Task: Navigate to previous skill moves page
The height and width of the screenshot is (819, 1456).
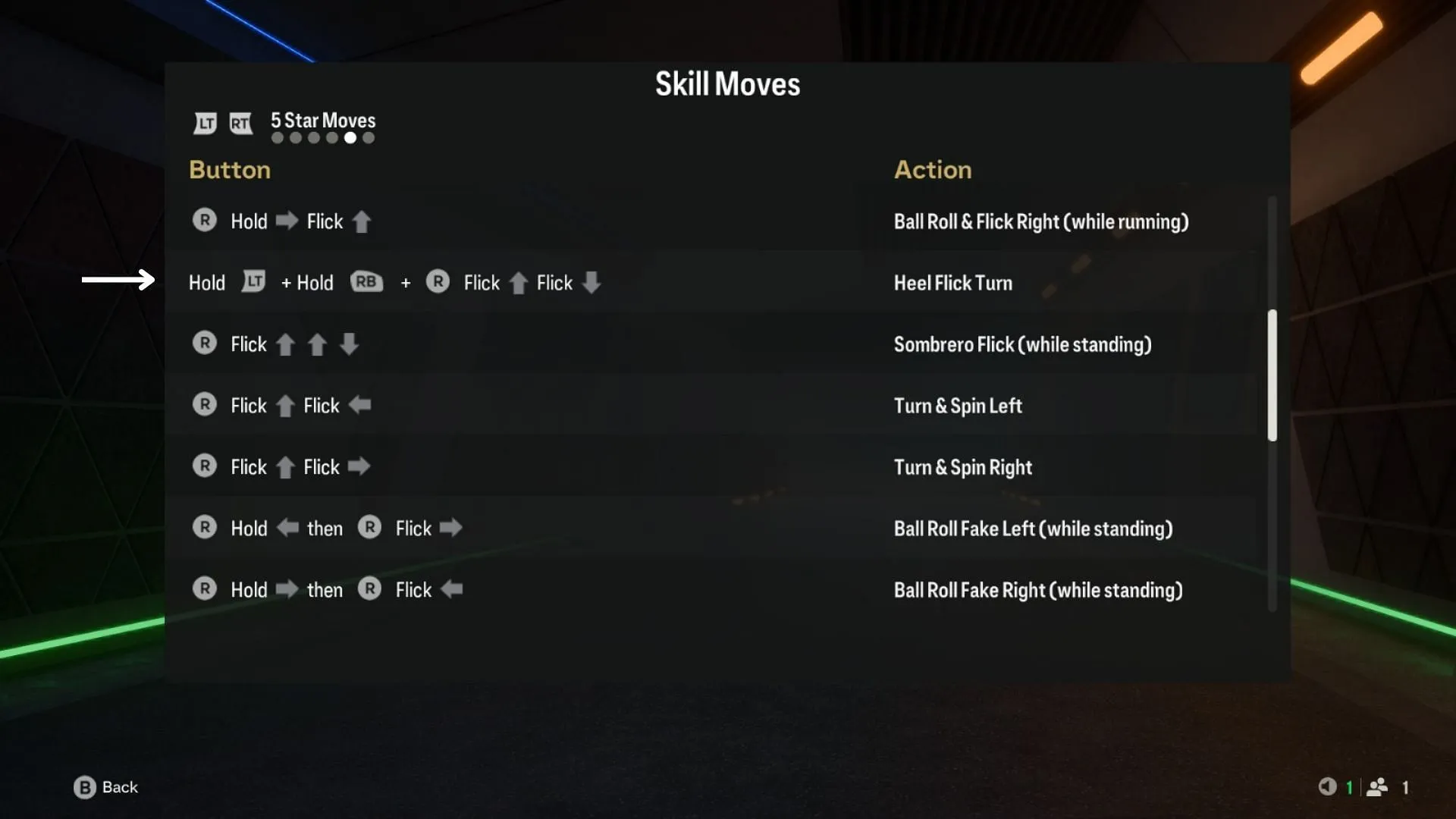Action: (x=205, y=121)
